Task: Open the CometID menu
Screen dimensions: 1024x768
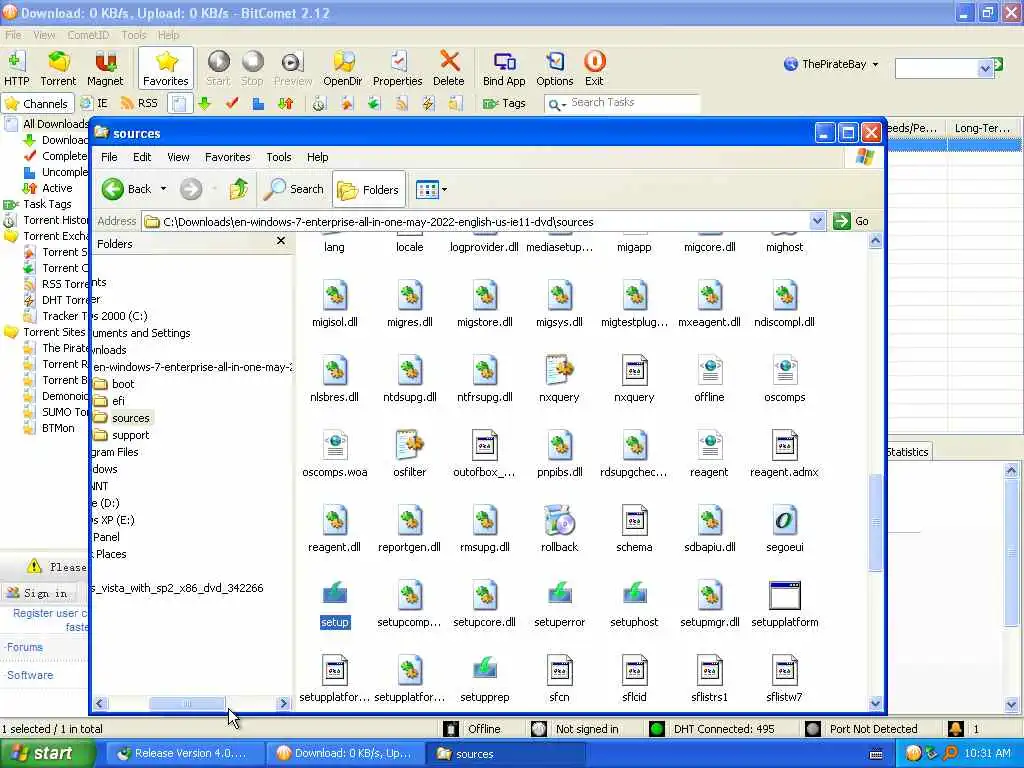Action: (88, 35)
